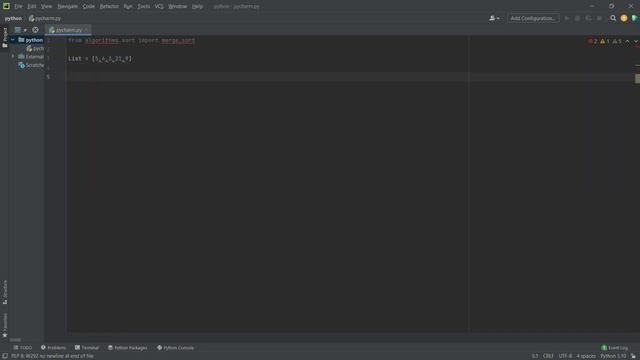This screenshot has height=360, width=640.
Task: Select the pycharm.py file in project tree
Action: point(36,49)
